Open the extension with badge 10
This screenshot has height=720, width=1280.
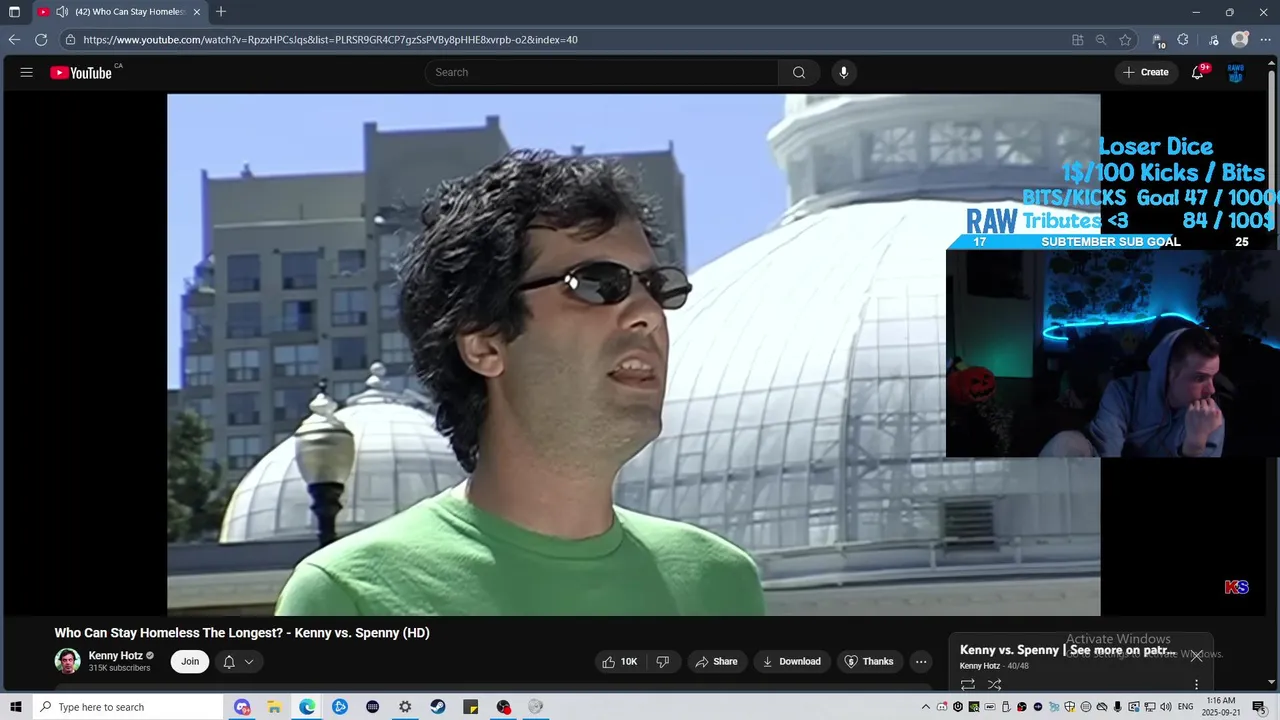point(1158,40)
